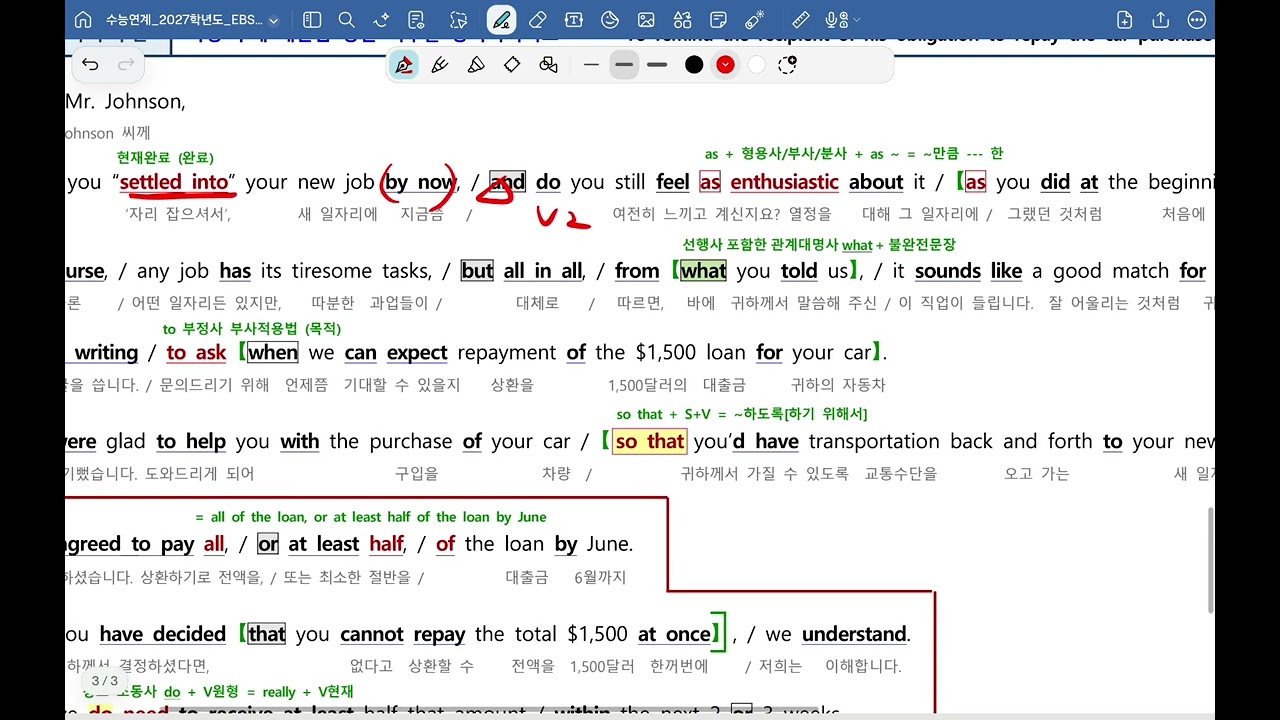Select the medium stroke width

[624, 65]
